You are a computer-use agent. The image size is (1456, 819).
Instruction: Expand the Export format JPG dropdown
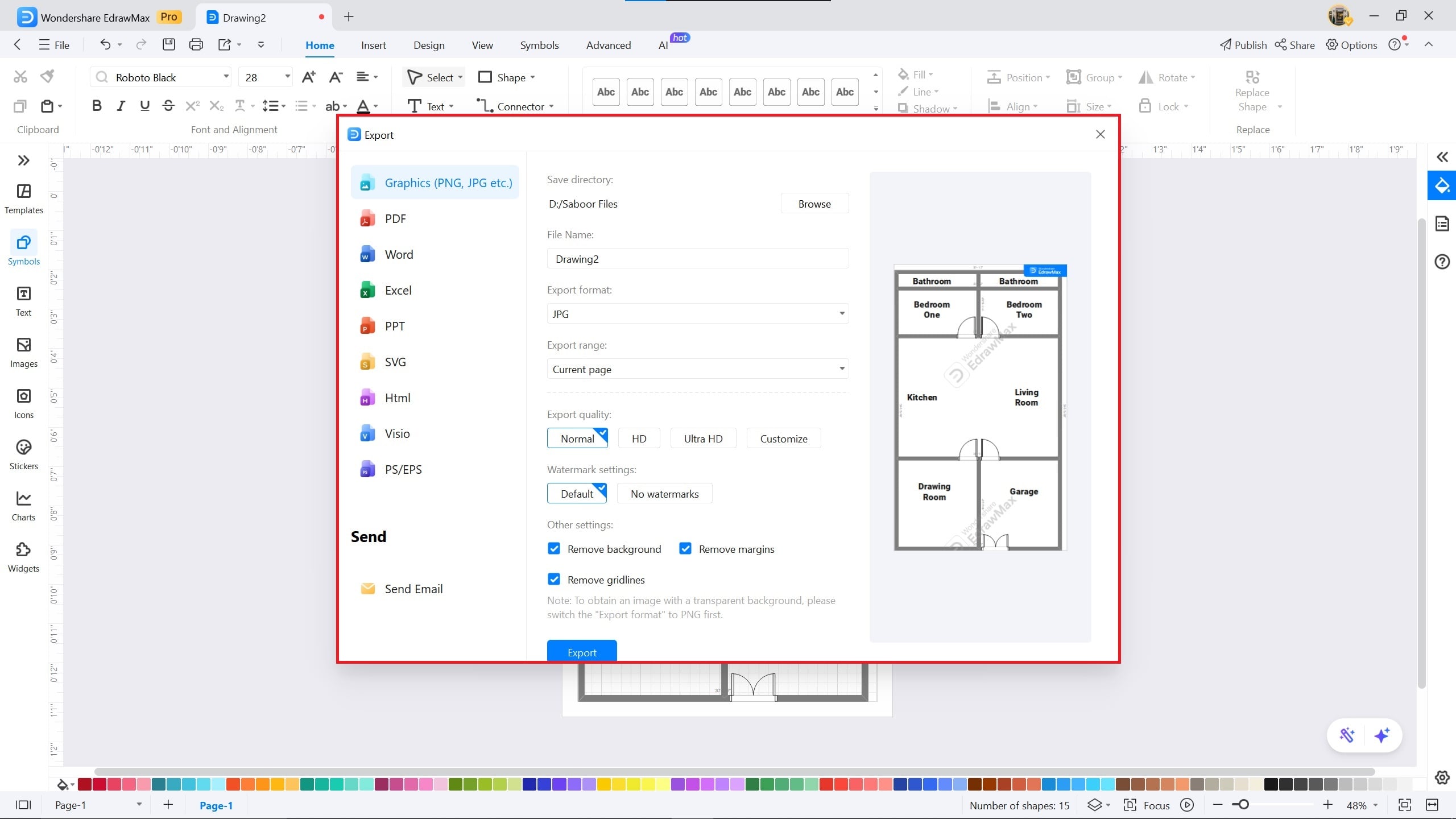pos(697,314)
